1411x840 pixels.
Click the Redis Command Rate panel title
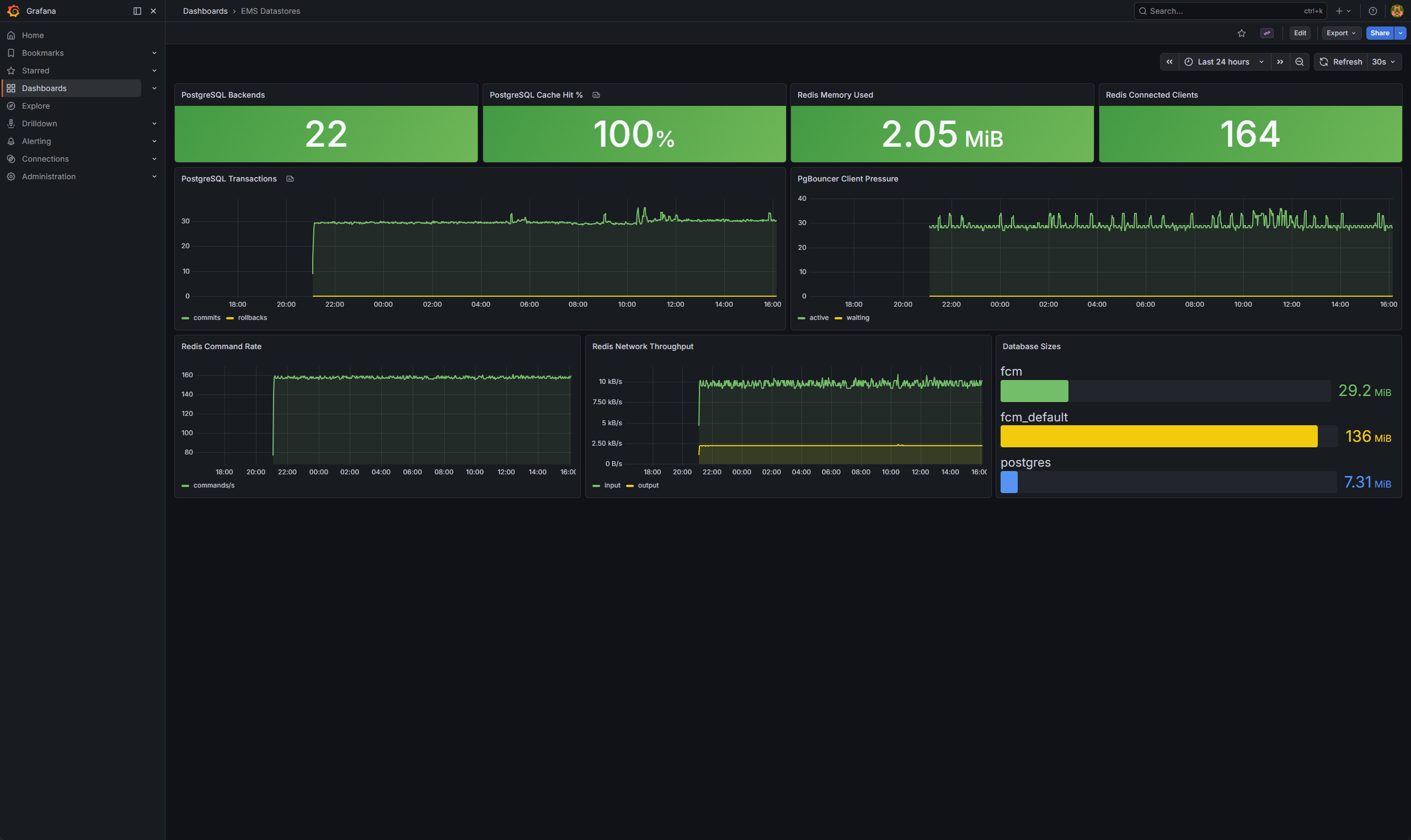tap(221, 346)
